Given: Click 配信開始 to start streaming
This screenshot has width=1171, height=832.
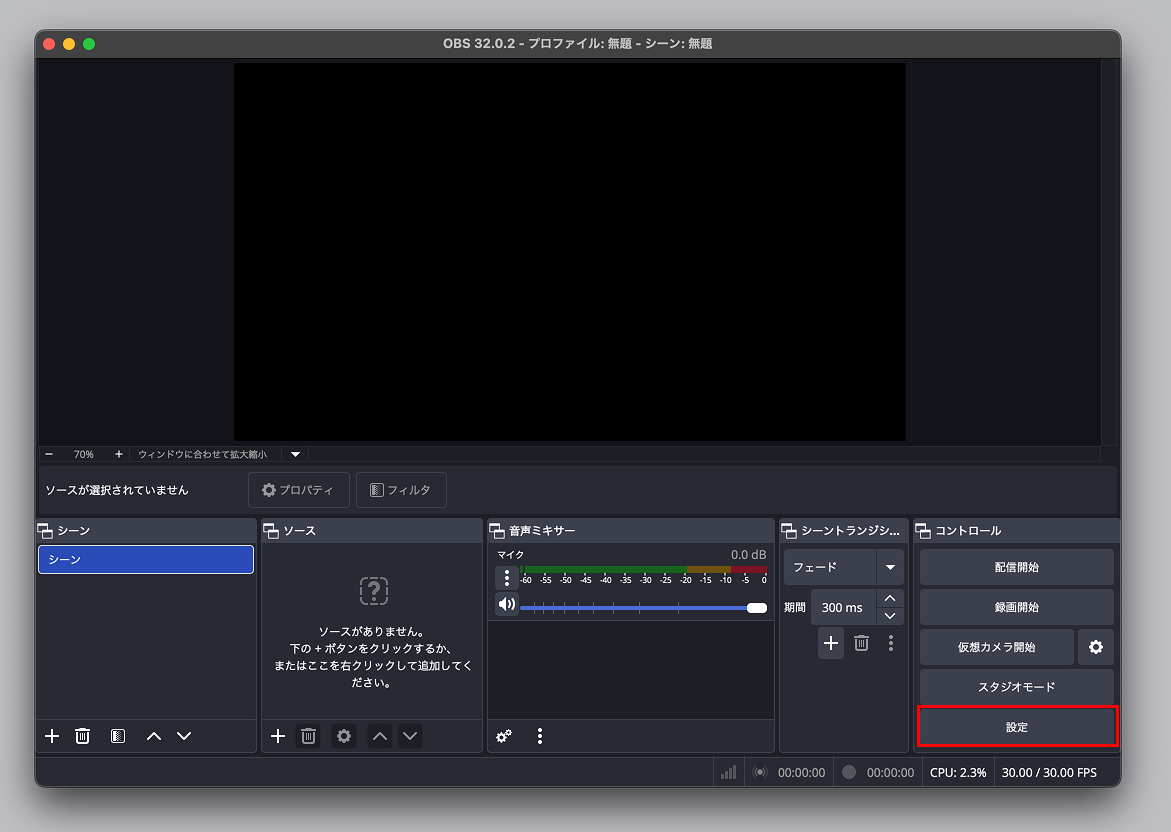Looking at the screenshot, I should tap(1016, 567).
